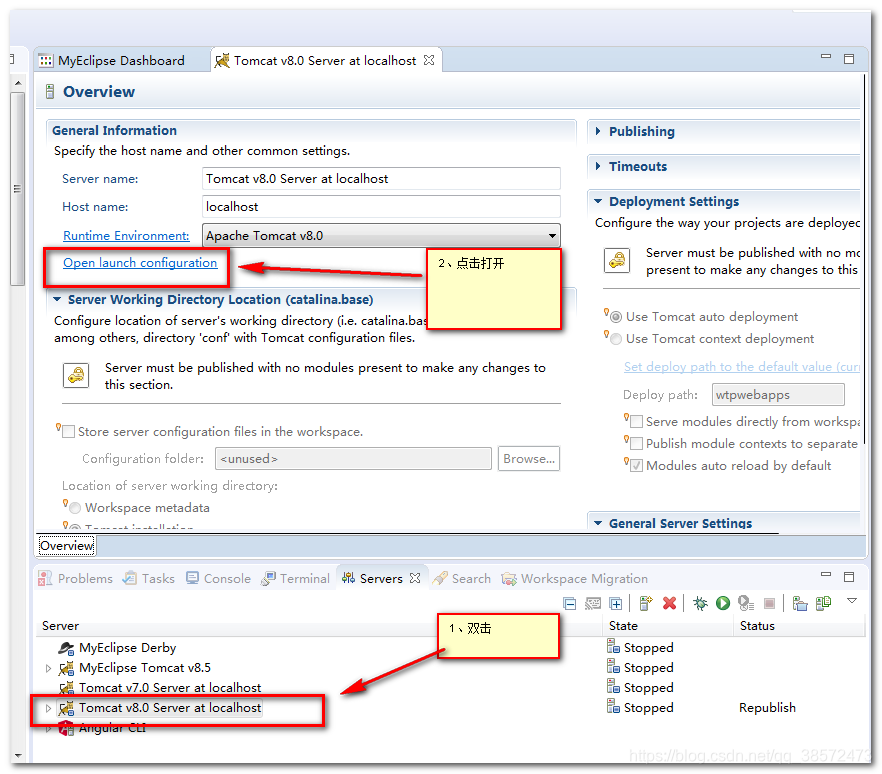This screenshot has width=882, height=774.
Task: Click the manage deployments icon
Action: tap(800, 604)
